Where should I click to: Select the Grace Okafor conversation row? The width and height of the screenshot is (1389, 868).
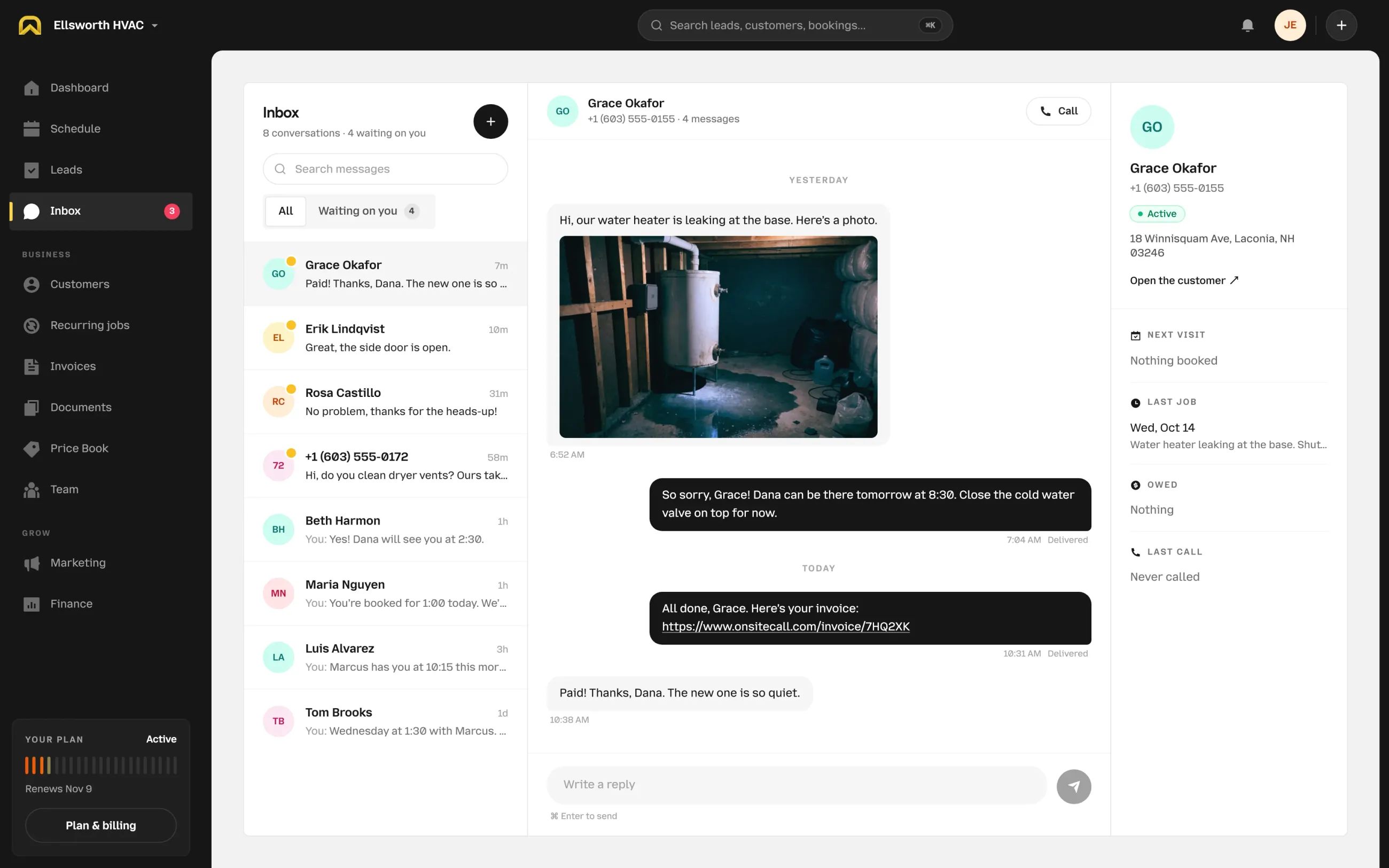pyautogui.click(x=385, y=274)
